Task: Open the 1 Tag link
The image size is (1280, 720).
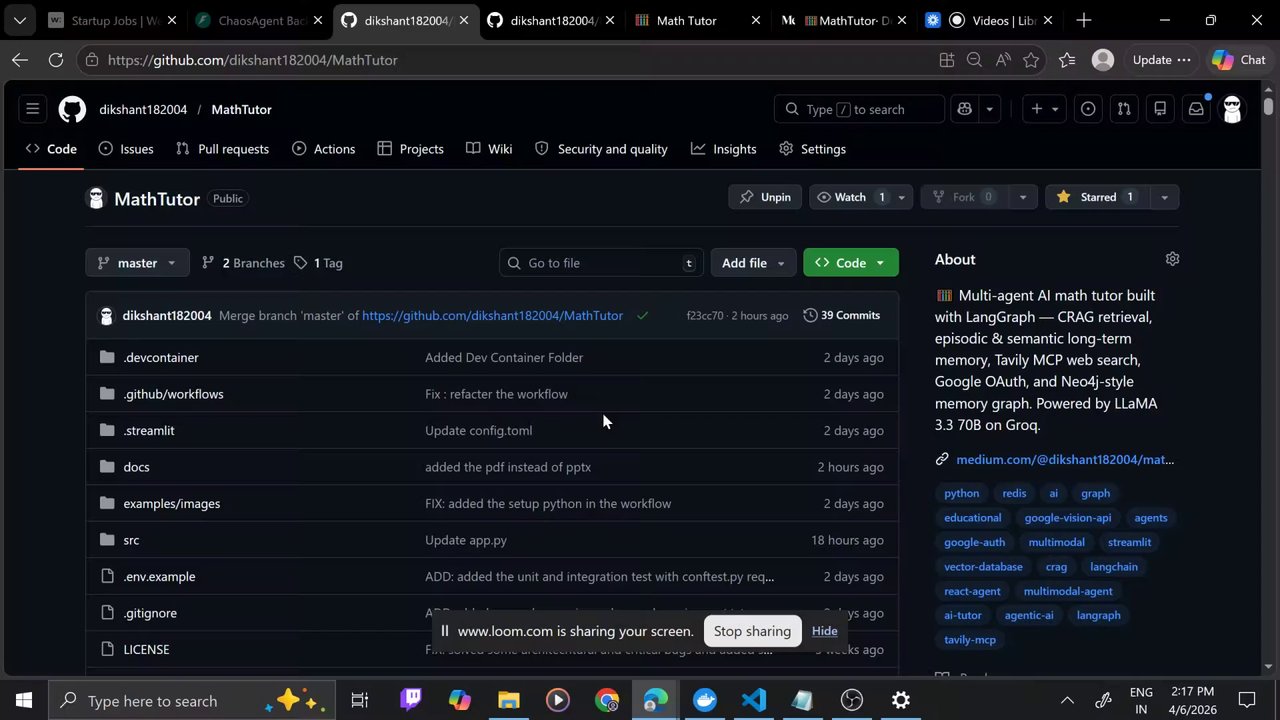Action: click(x=318, y=263)
